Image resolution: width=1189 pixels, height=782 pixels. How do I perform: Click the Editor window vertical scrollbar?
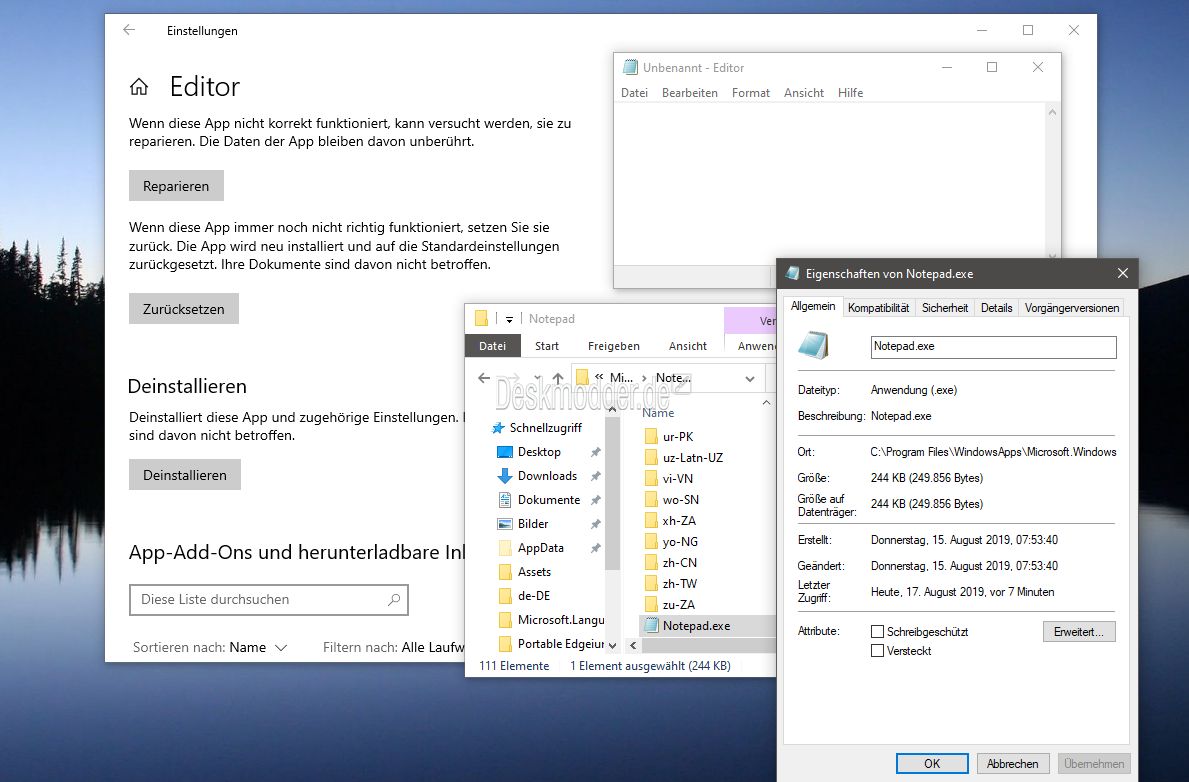1052,184
